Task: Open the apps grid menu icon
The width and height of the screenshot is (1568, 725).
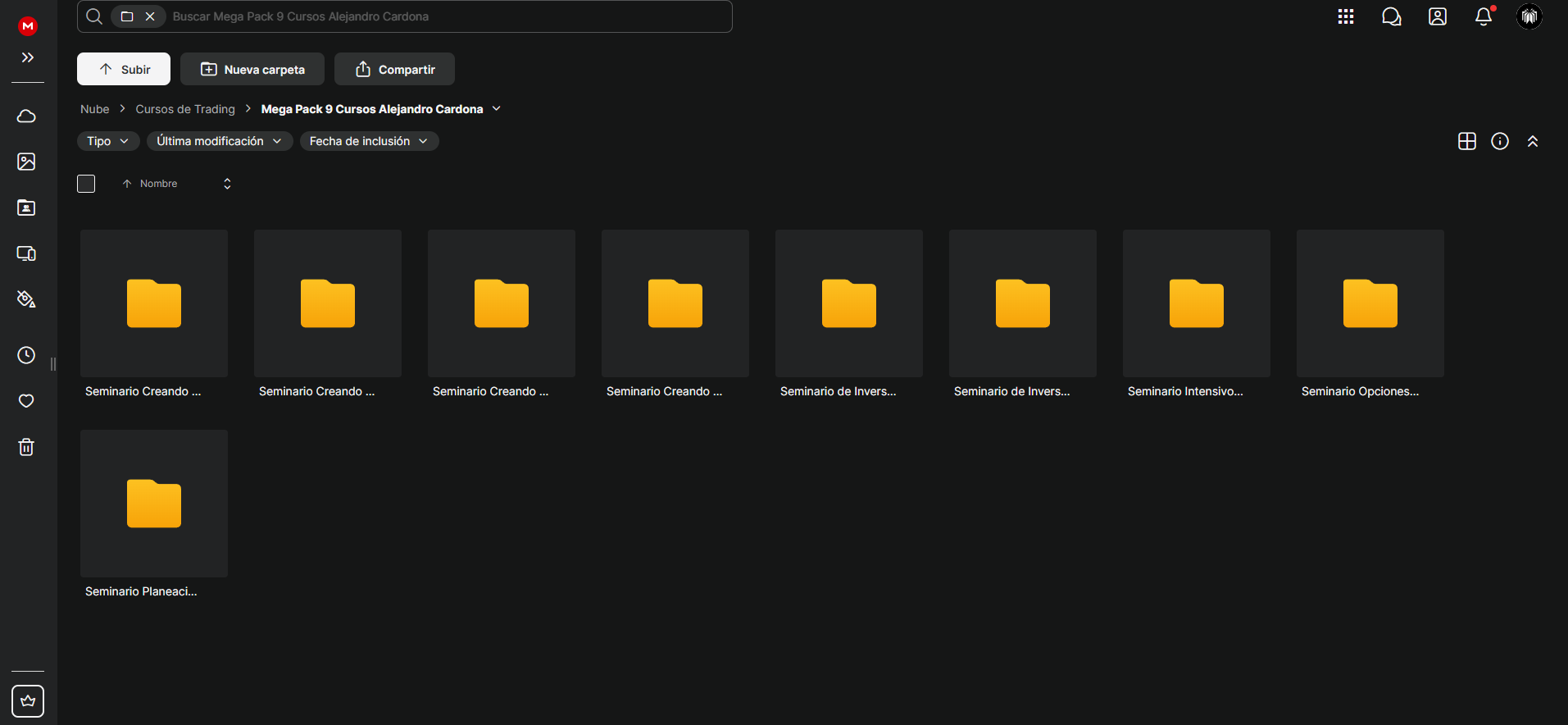Action: tap(1346, 16)
